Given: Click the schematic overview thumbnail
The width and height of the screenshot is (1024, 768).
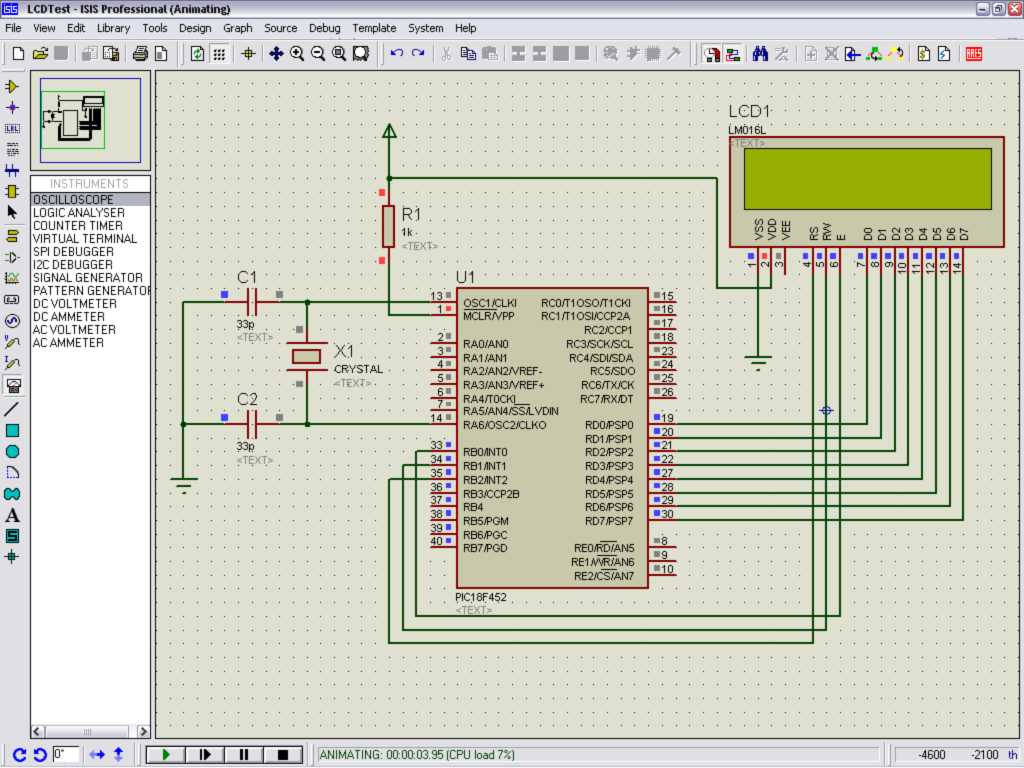Looking at the screenshot, I should [90, 120].
